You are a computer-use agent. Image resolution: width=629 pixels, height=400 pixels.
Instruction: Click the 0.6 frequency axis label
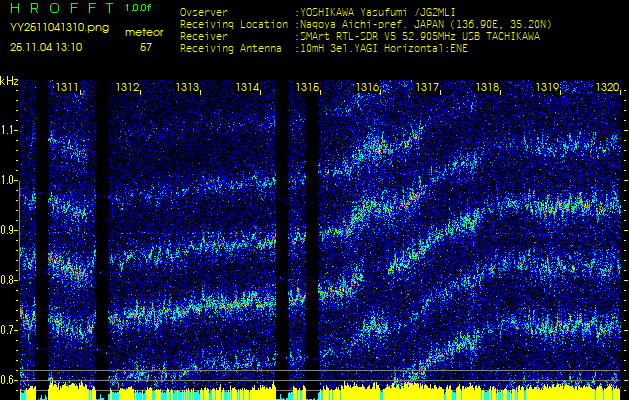pos(6,380)
